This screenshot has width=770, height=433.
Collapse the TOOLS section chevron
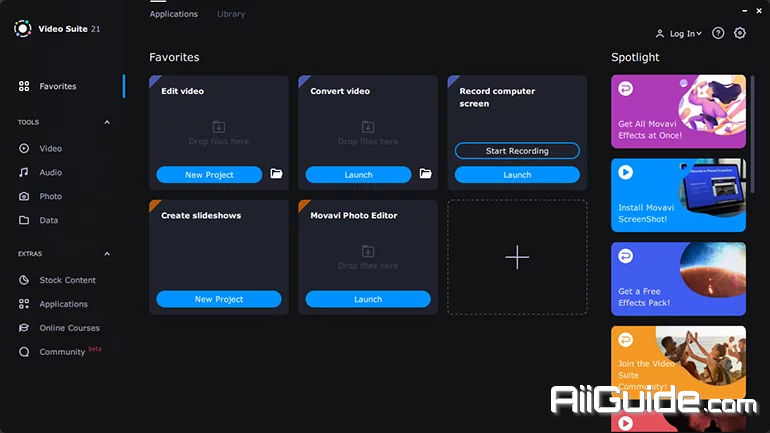pos(107,122)
